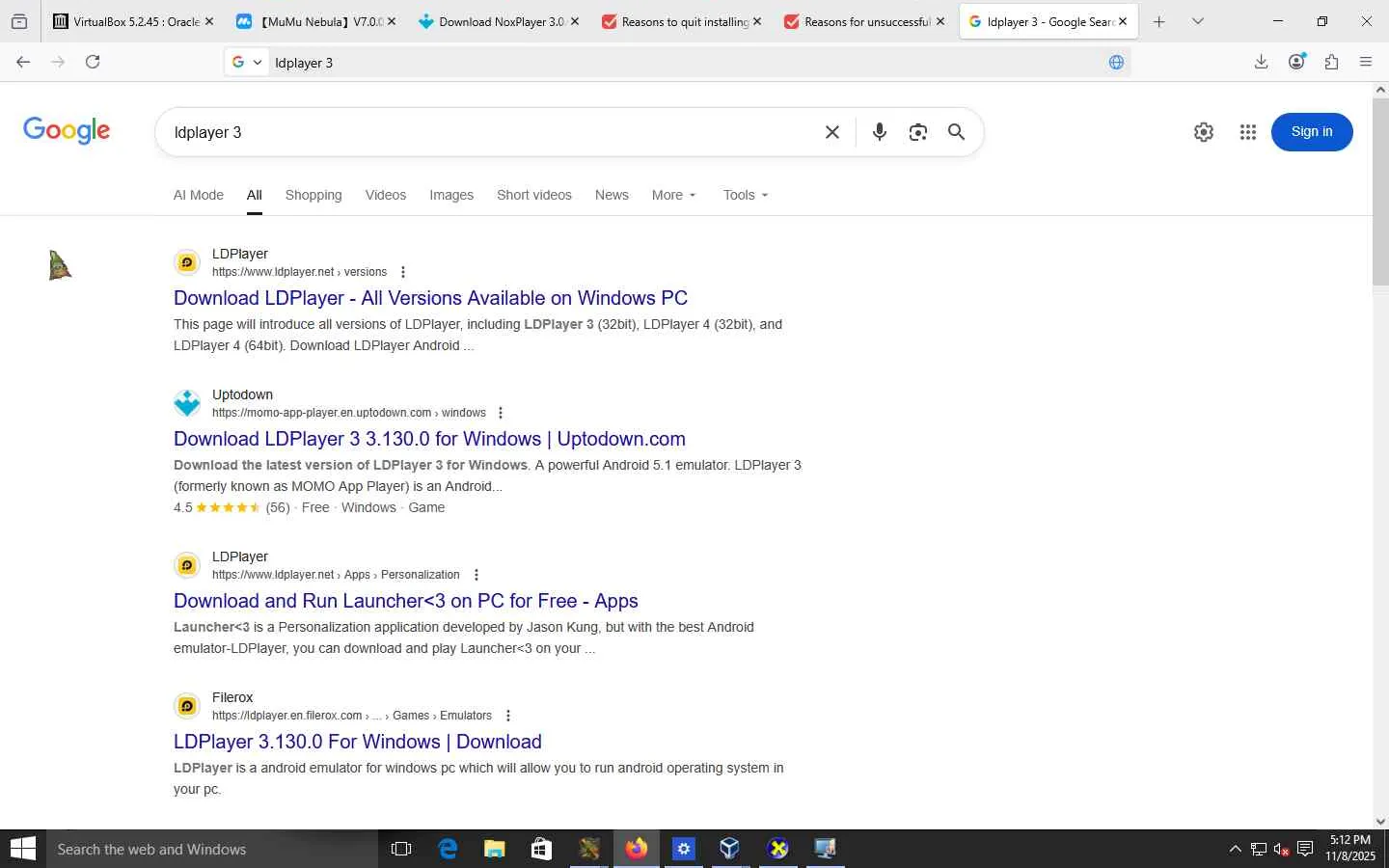
Task: Click the page vertical scrollbar thumb
Action: pyautogui.click(x=1380, y=191)
